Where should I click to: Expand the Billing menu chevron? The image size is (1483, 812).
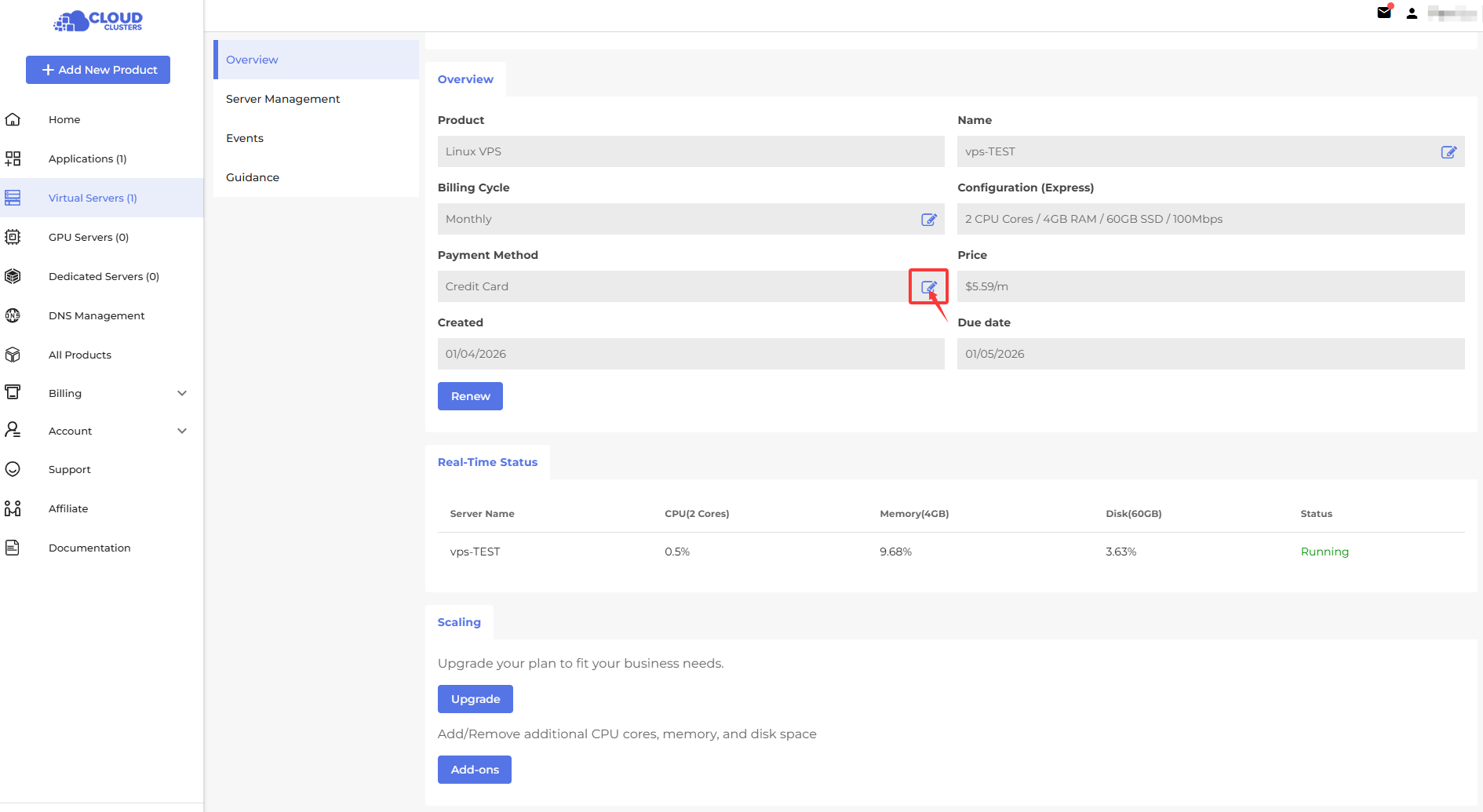coord(182,393)
